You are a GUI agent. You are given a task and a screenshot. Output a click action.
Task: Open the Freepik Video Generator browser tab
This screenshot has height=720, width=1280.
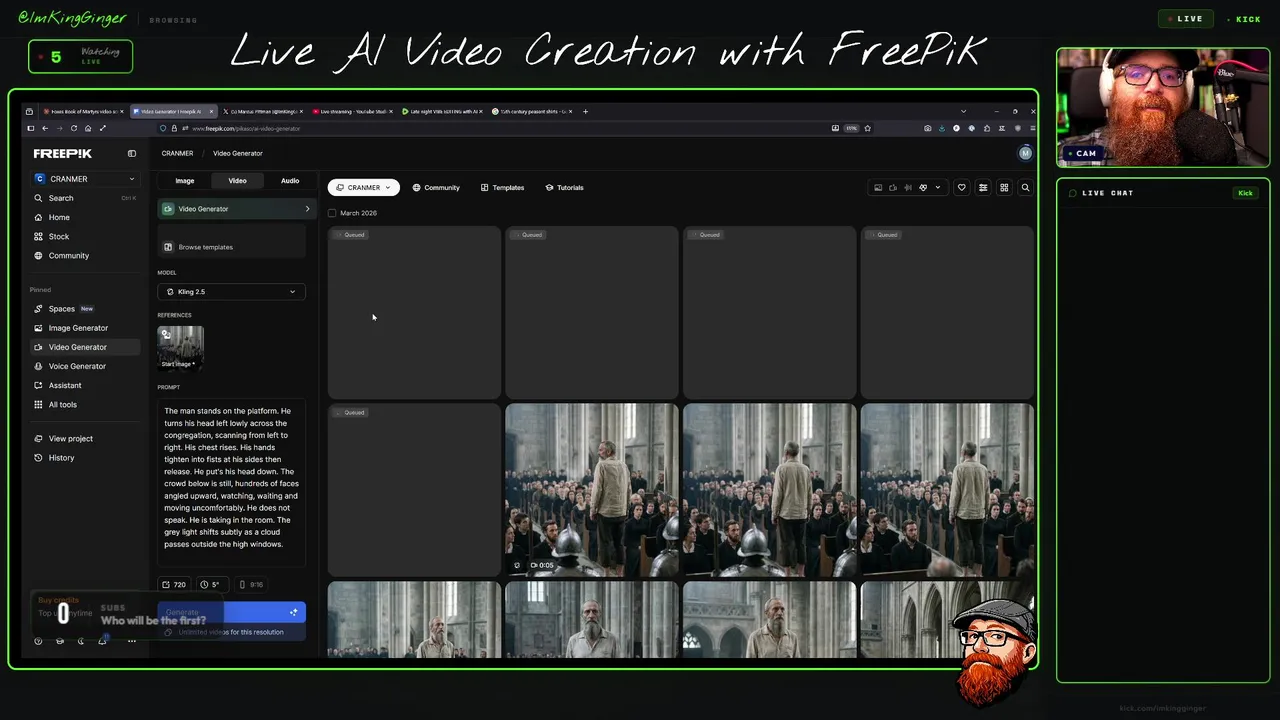(x=173, y=111)
